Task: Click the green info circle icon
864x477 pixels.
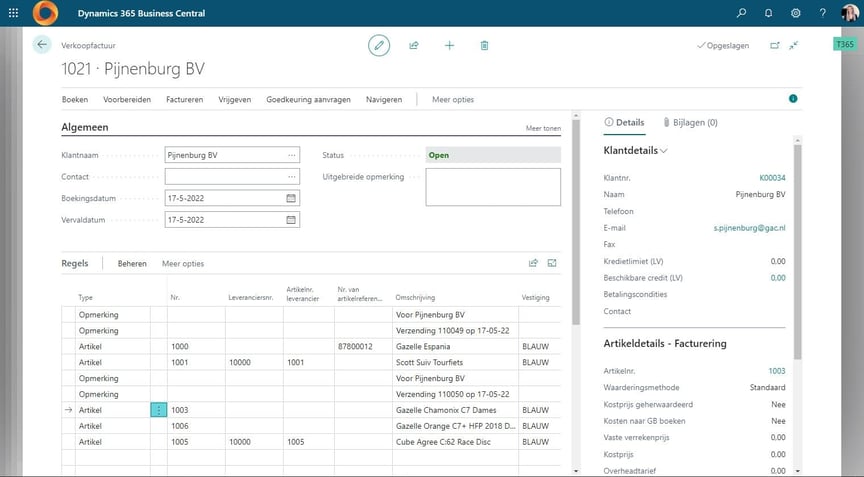Action: coord(793,99)
